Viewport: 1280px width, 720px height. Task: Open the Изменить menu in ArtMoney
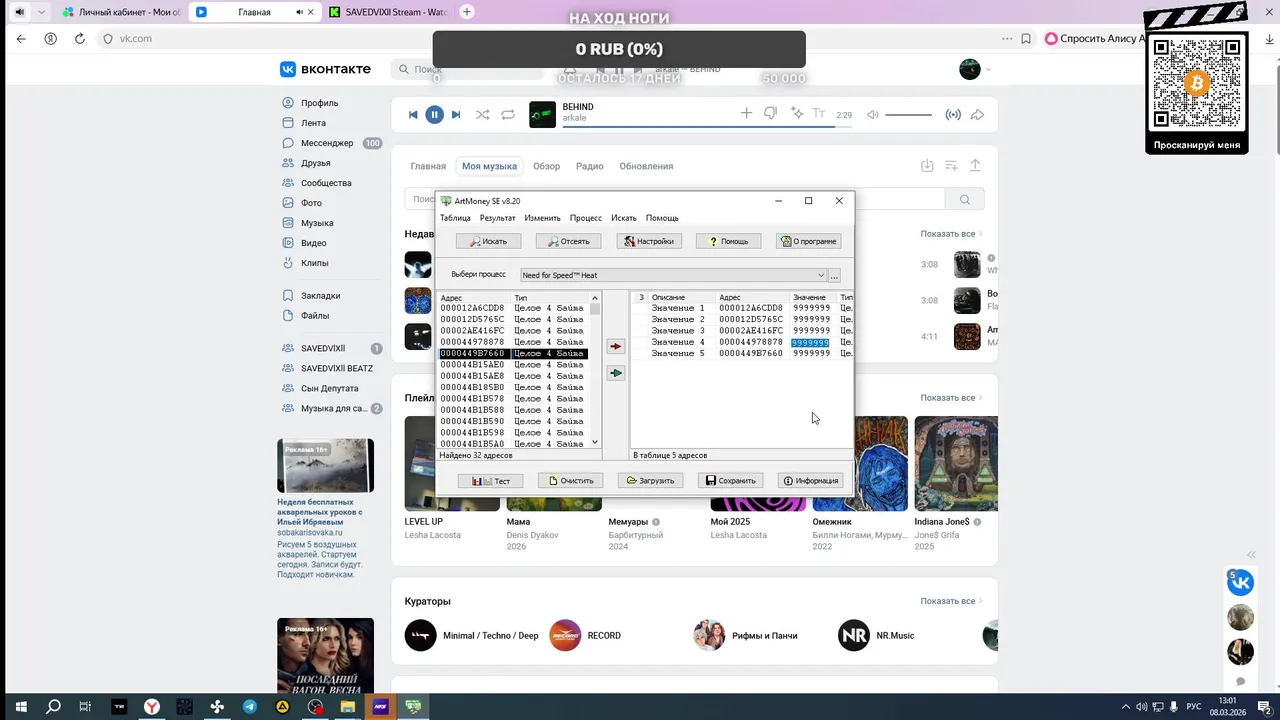(542, 218)
